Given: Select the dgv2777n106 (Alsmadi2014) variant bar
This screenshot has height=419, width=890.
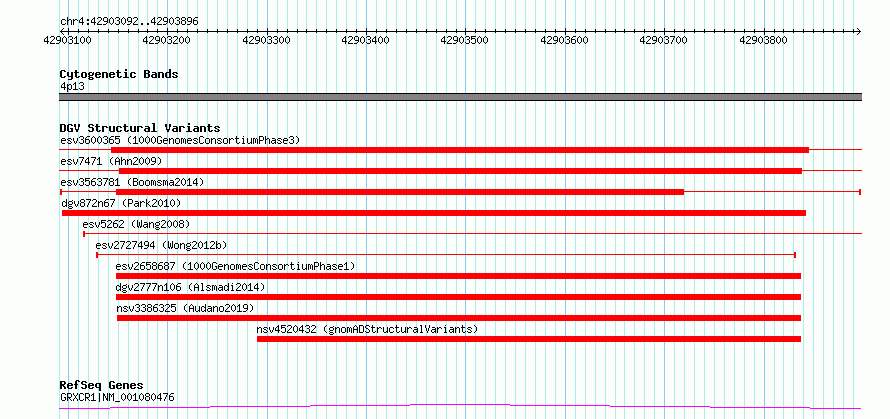Looking at the screenshot, I should pyautogui.click(x=458, y=297).
